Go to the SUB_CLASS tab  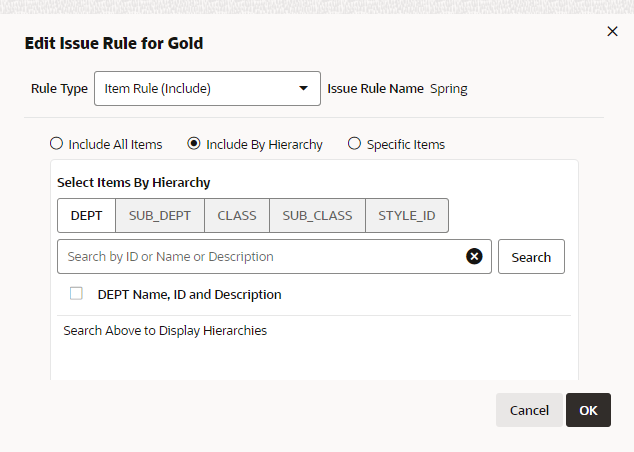[317, 215]
